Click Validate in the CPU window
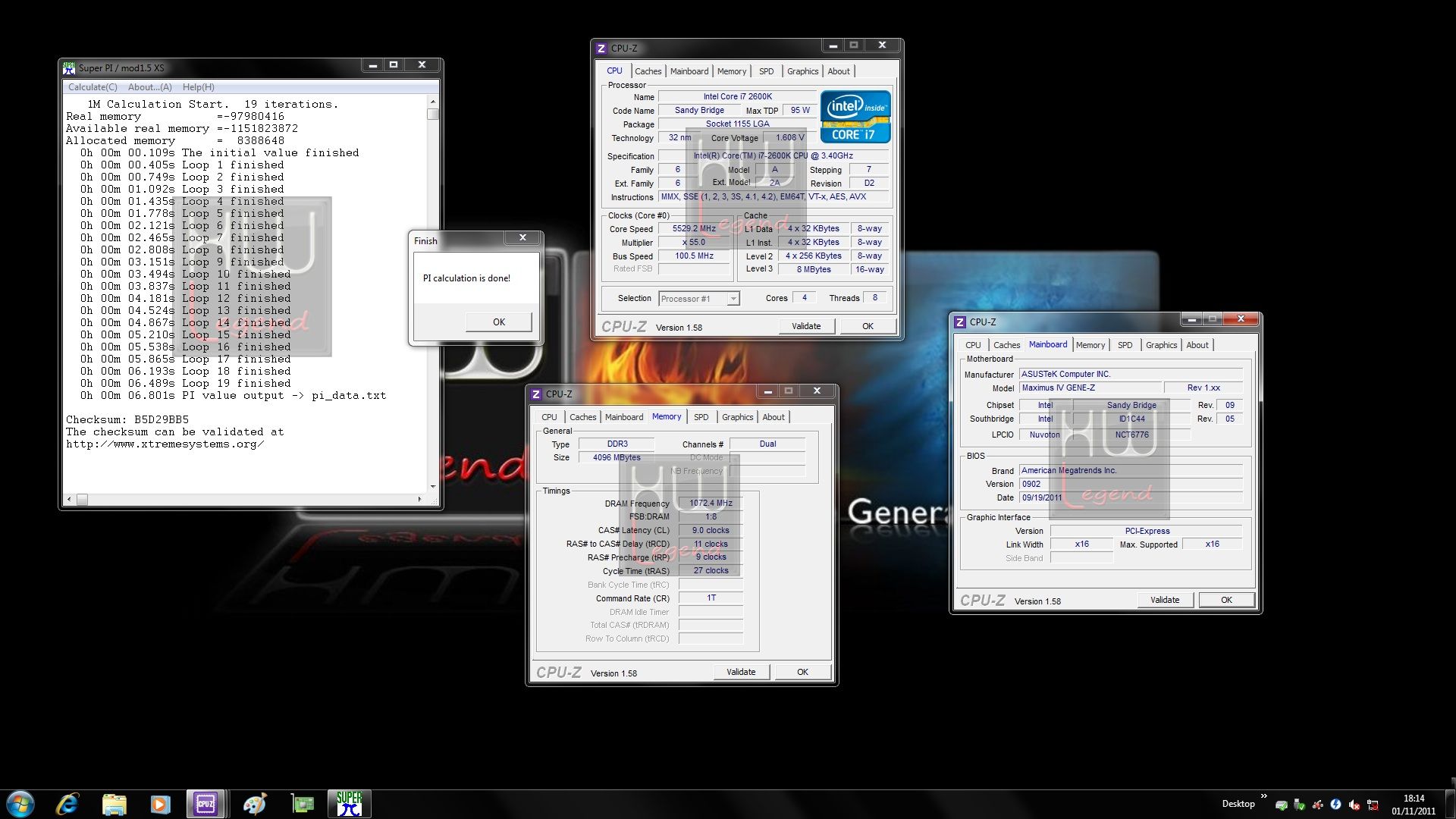Image resolution: width=1456 pixels, height=819 pixels. click(x=806, y=326)
